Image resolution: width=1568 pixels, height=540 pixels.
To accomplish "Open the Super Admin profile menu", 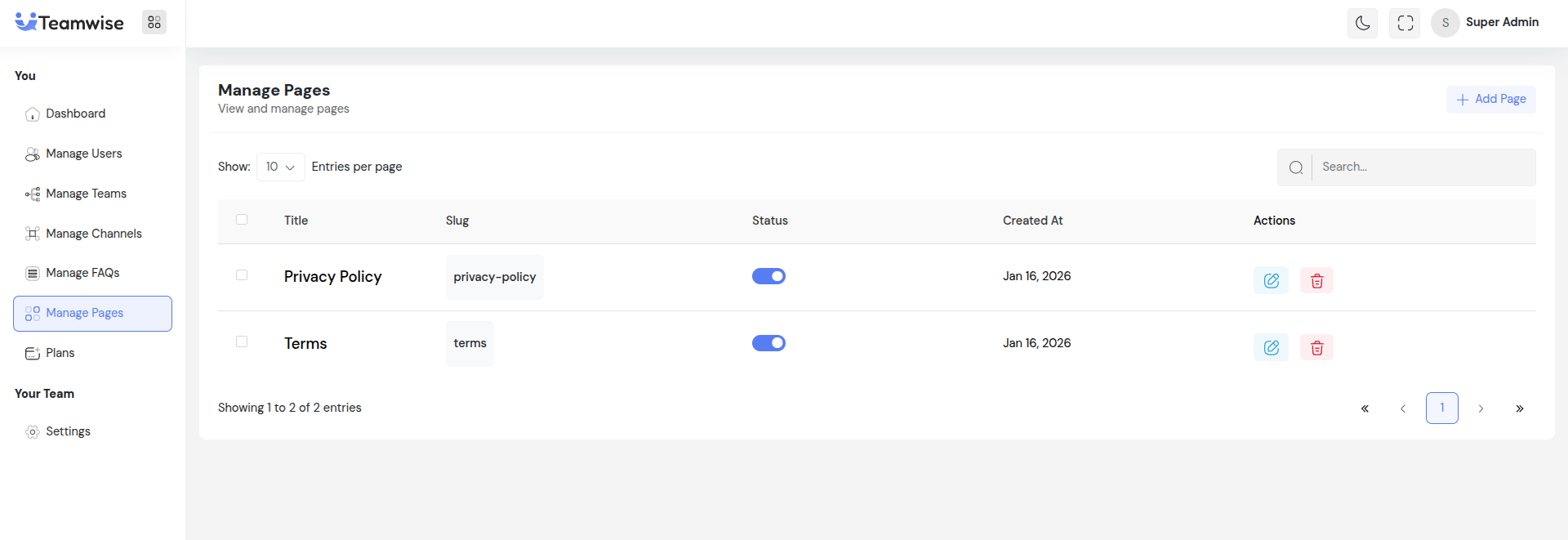I will 1486,23.
